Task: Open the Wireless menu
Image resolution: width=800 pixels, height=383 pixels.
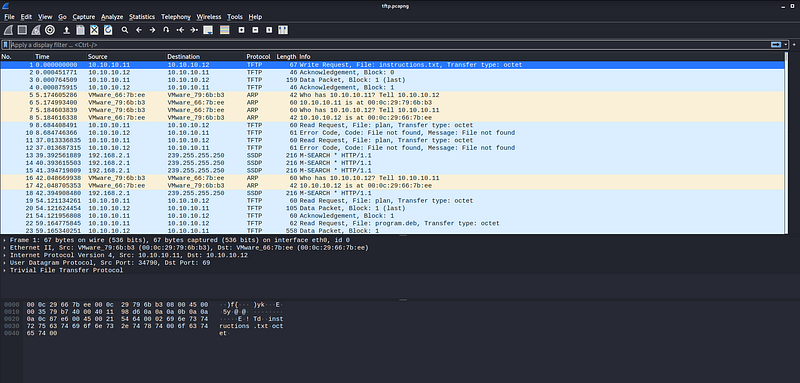Action: tap(209, 17)
